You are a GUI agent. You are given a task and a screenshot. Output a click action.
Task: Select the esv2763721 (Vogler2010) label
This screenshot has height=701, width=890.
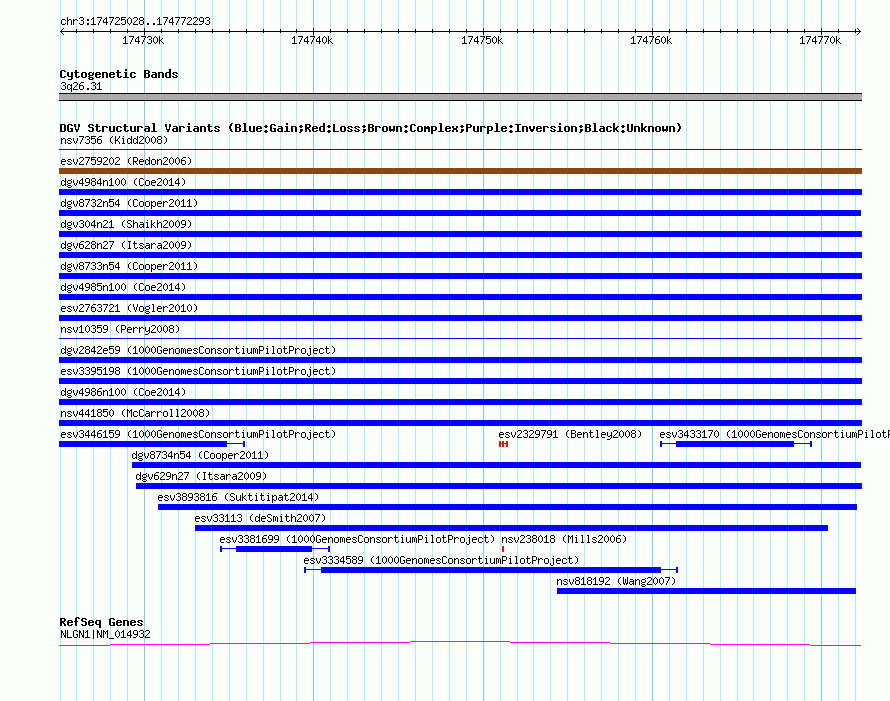[129, 308]
